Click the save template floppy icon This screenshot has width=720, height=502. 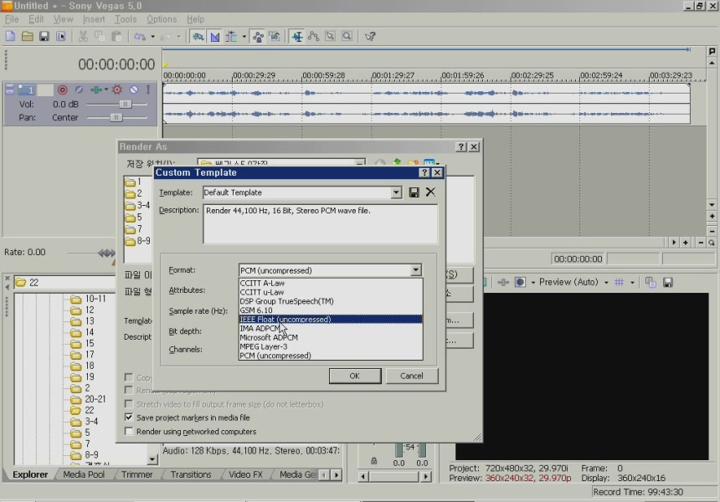click(x=414, y=192)
